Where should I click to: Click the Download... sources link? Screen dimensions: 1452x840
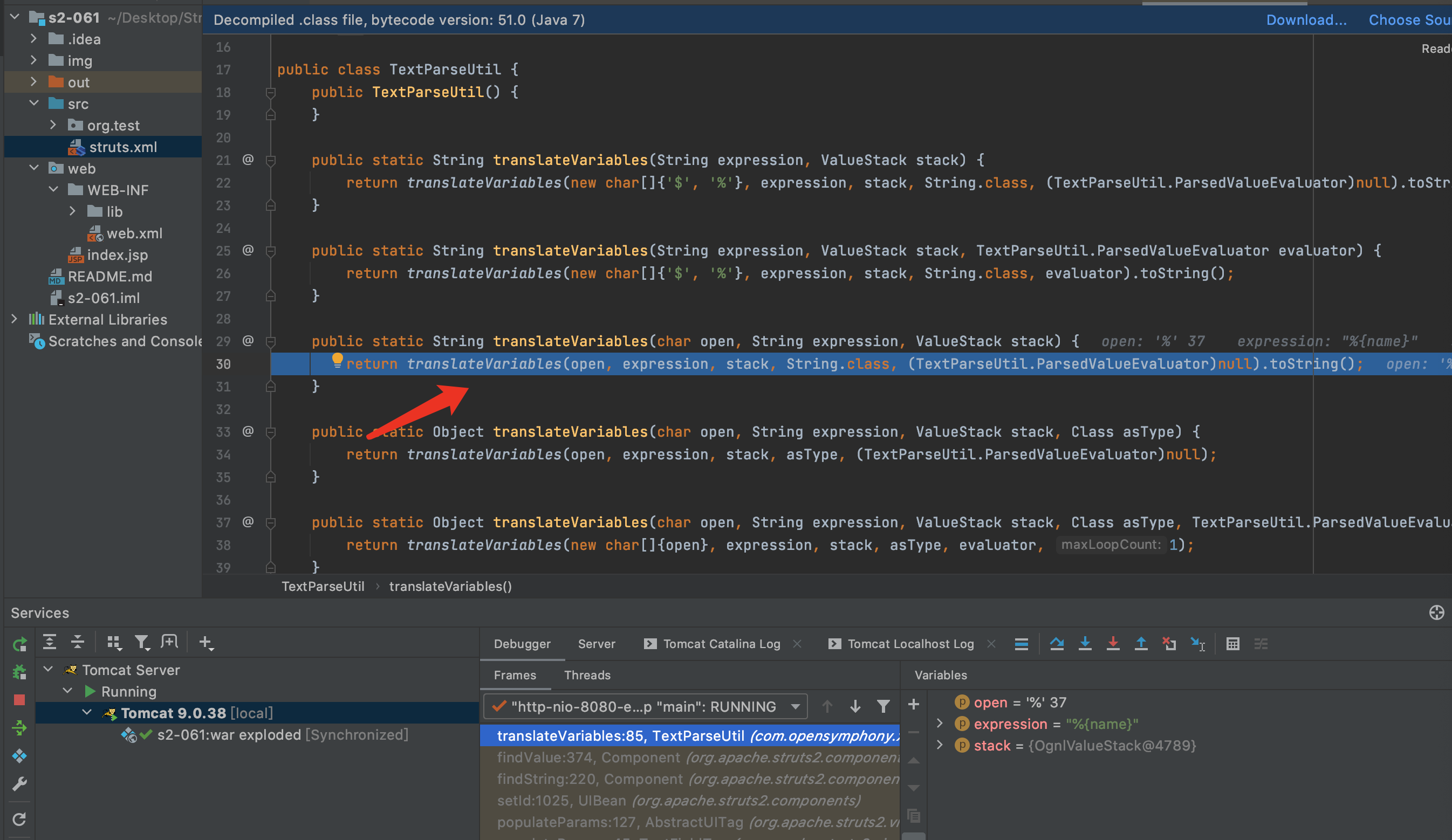(1306, 19)
